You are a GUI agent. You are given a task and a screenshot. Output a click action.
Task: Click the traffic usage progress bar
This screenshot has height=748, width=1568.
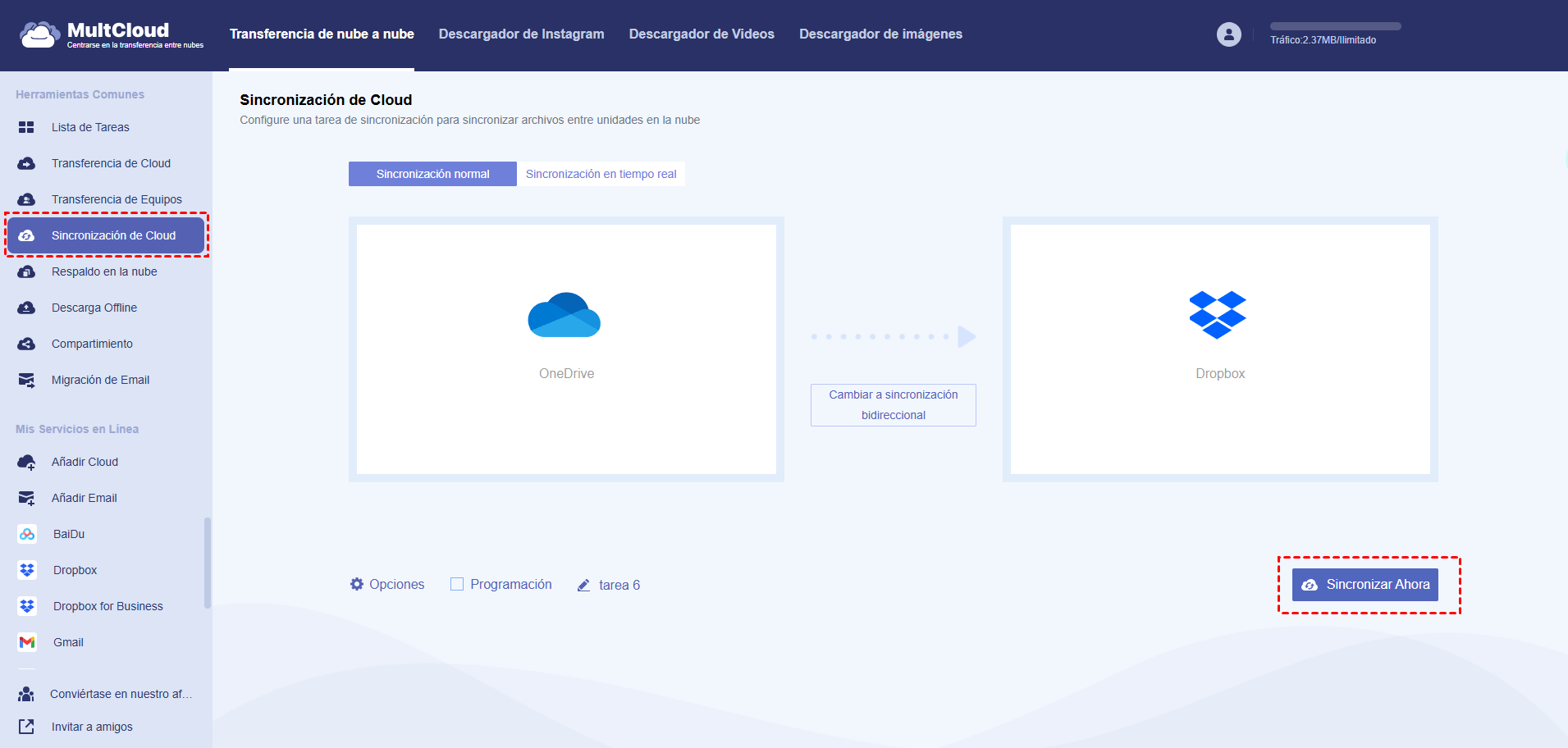(1335, 26)
